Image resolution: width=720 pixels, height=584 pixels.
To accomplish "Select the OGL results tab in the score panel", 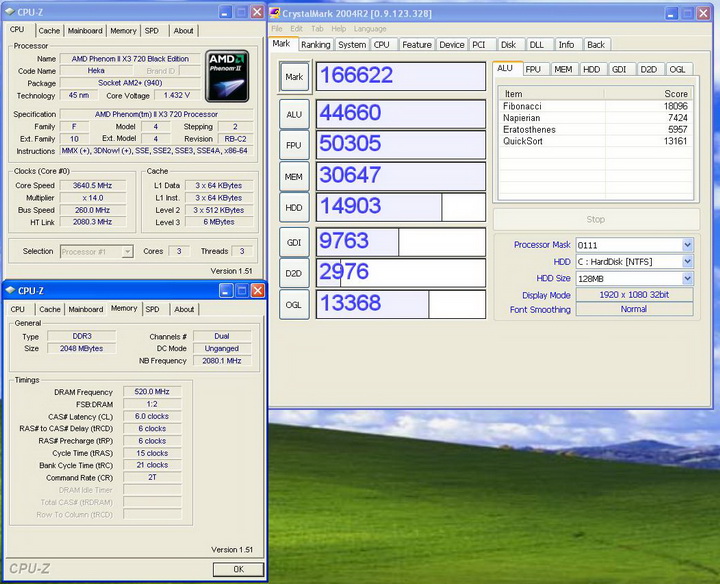I will click(677, 69).
